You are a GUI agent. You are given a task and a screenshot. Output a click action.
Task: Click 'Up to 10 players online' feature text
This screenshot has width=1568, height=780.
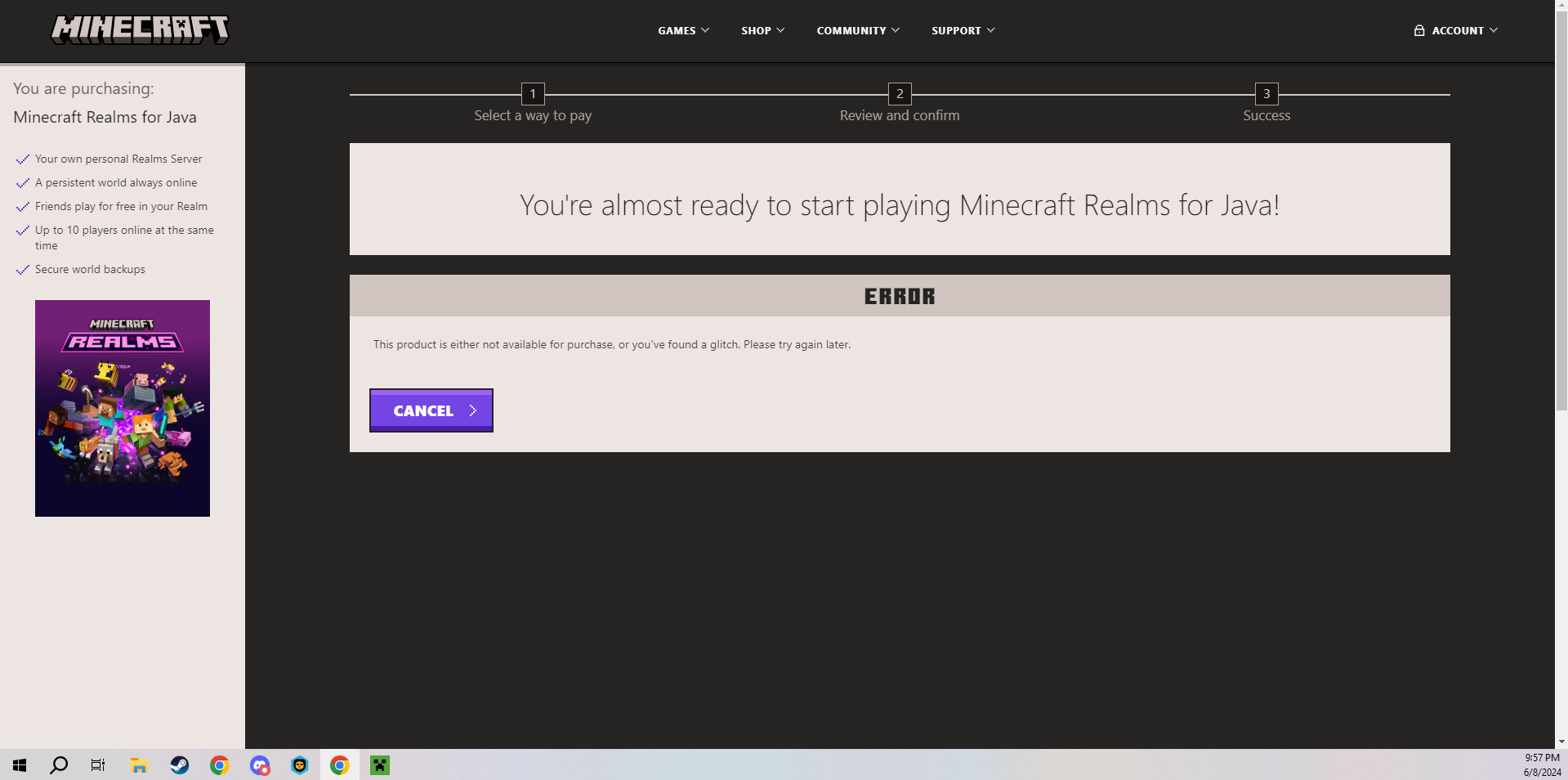click(124, 238)
